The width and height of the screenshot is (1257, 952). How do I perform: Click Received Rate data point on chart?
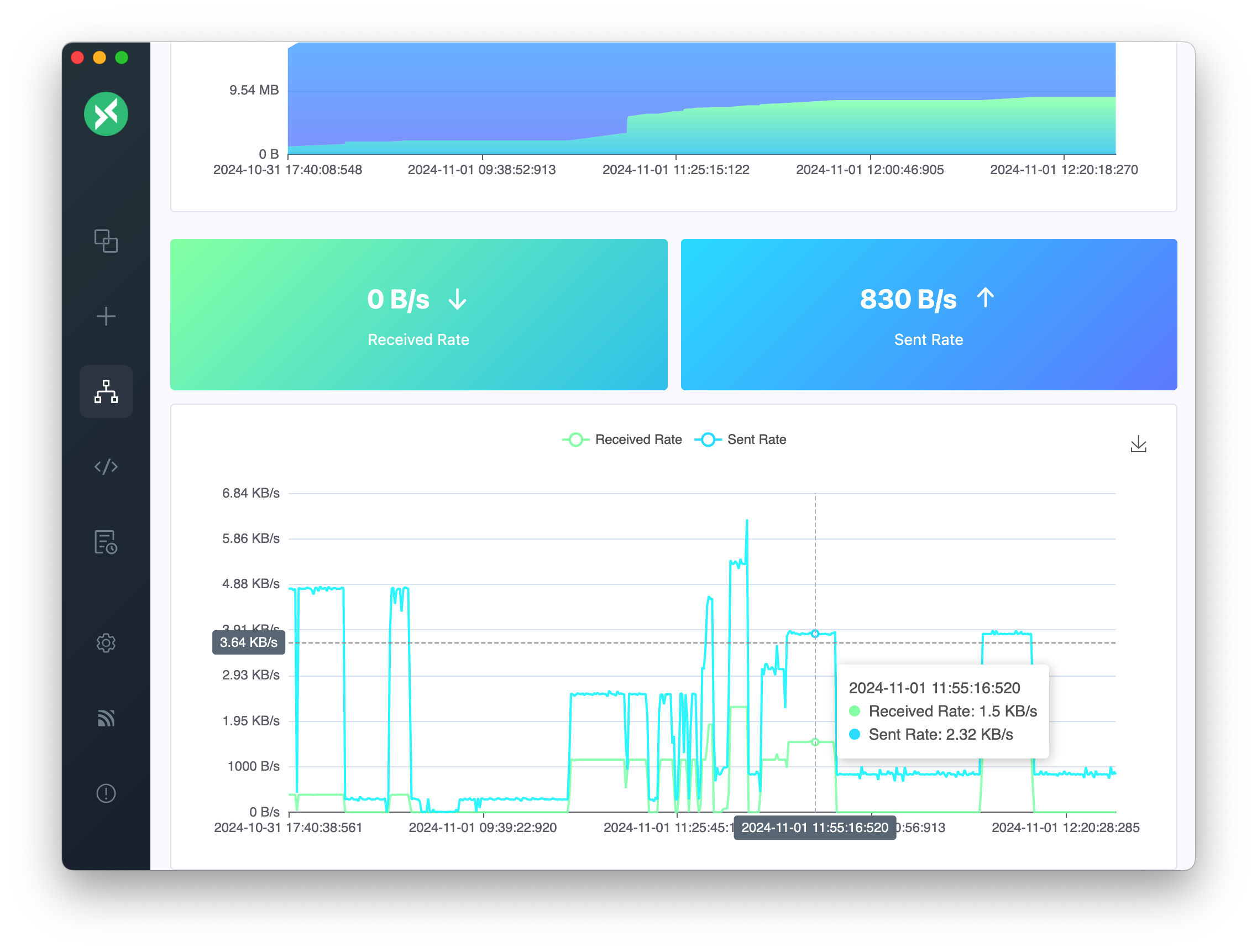815,742
